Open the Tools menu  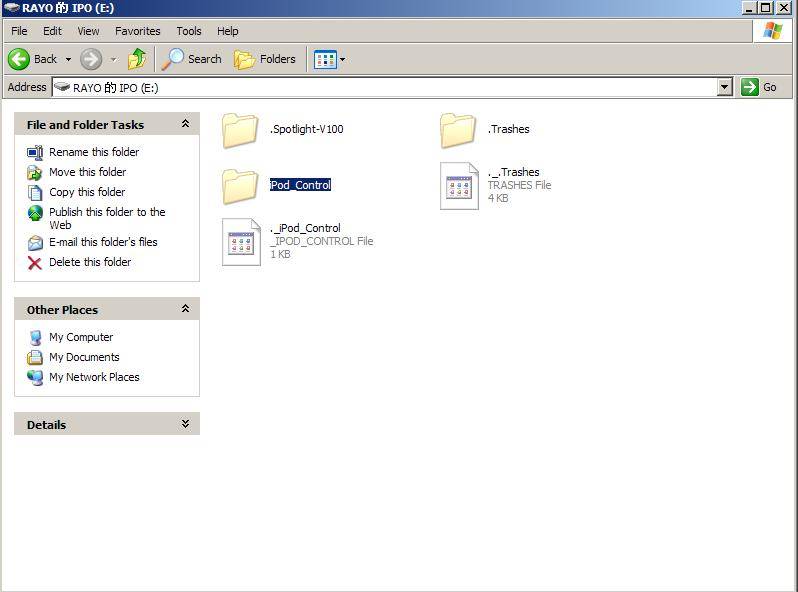(x=189, y=31)
